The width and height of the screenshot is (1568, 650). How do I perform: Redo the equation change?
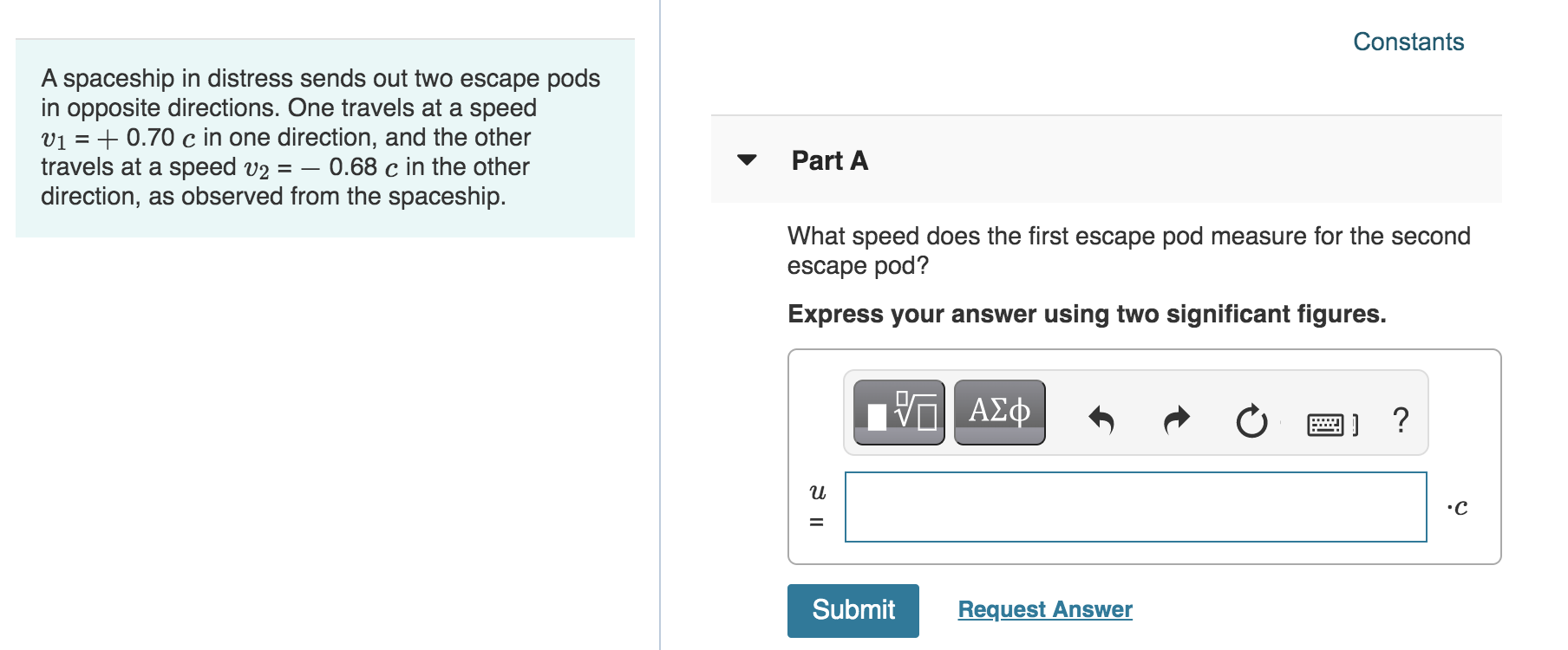click(x=1175, y=417)
